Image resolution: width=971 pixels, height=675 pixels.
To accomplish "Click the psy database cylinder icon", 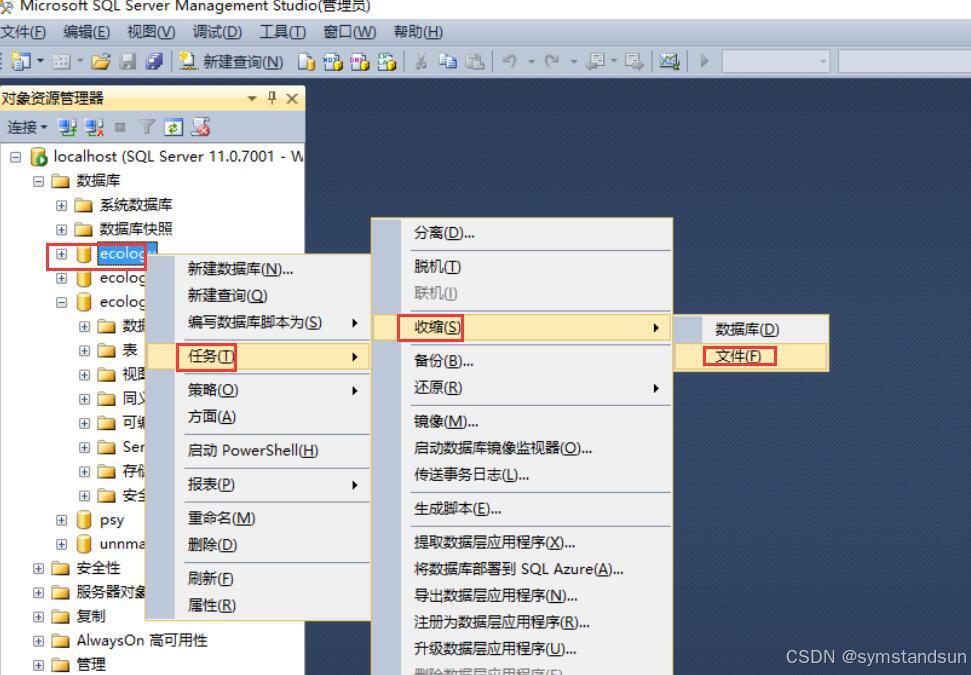I will click(84, 520).
